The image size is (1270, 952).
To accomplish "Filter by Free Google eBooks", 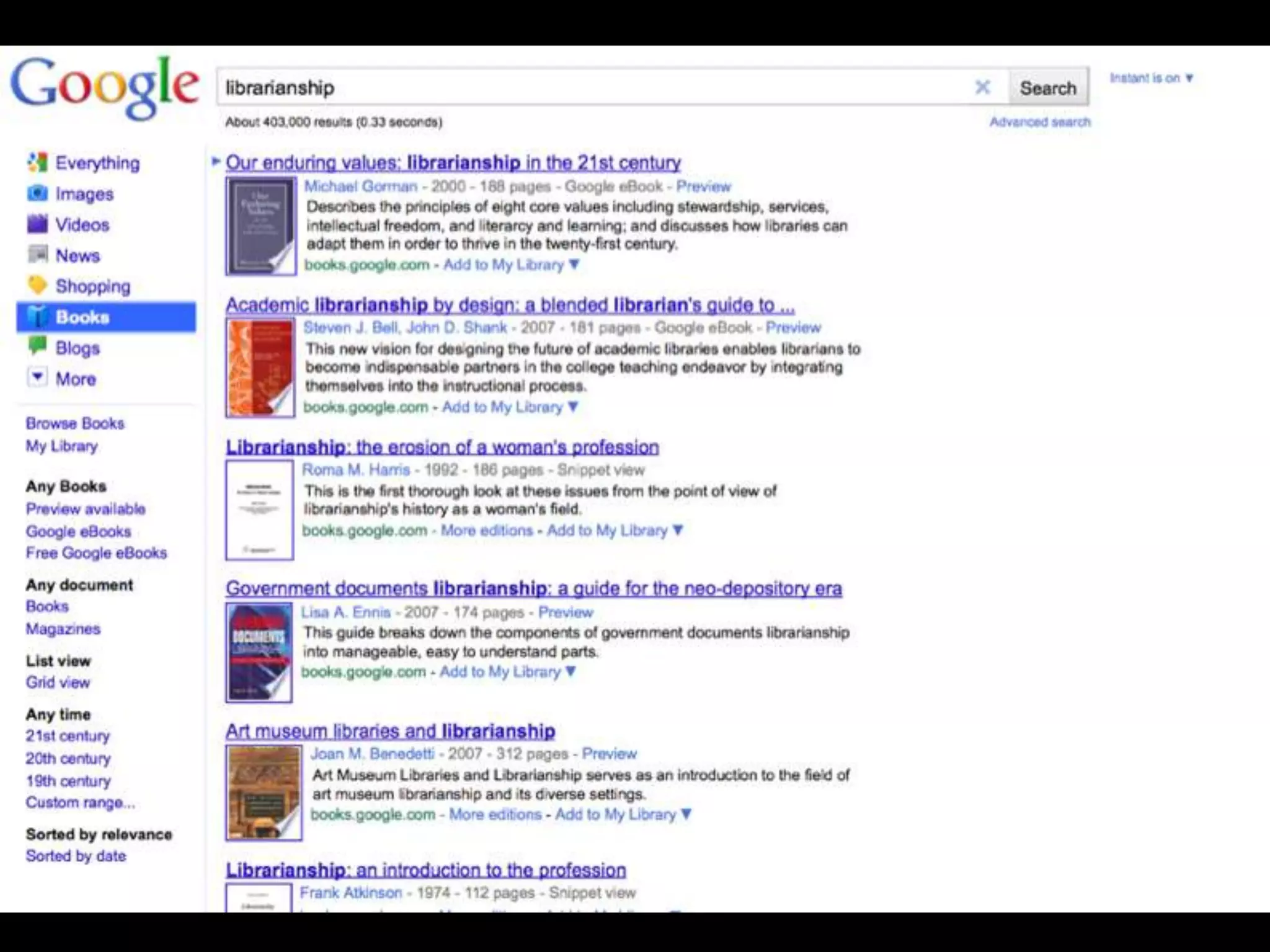I will (x=97, y=553).
